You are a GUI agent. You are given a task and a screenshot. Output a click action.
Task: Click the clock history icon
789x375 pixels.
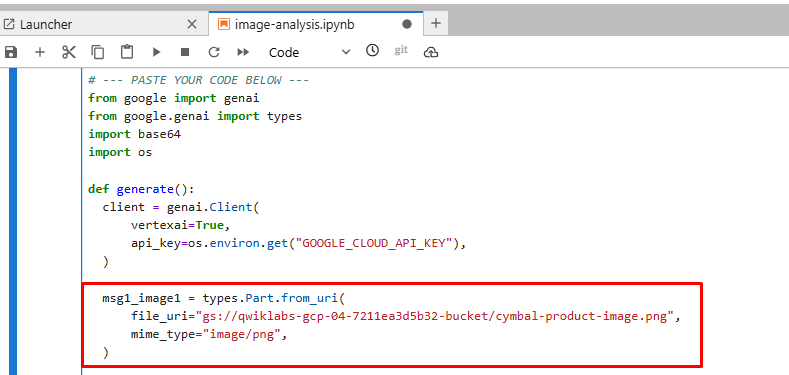tap(372, 50)
